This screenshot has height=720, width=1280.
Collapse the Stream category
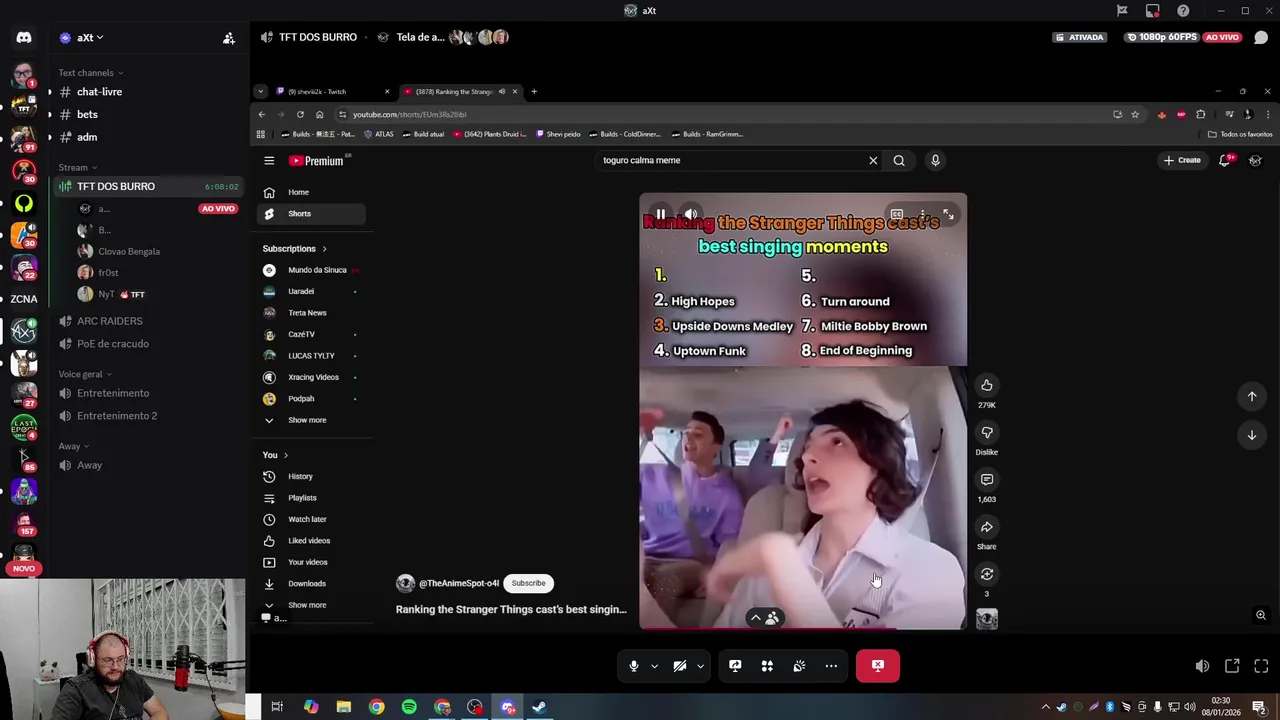click(x=77, y=167)
